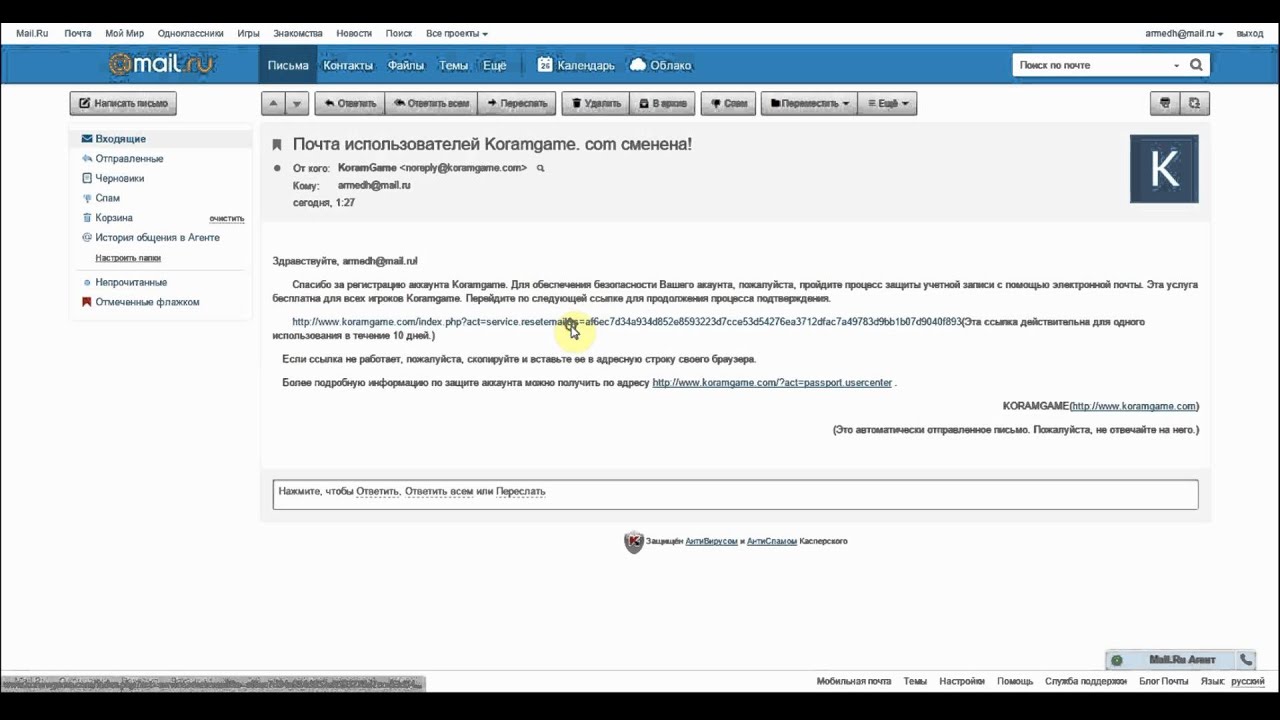This screenshot has height=720, width=1280.
Task: Open http://www.koramgame.com signature link
Action: click(x=1134, y=406)
